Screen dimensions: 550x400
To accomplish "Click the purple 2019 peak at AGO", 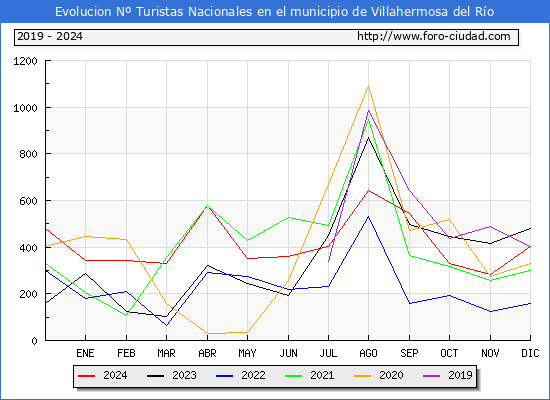I will click(x=368, y=111).
